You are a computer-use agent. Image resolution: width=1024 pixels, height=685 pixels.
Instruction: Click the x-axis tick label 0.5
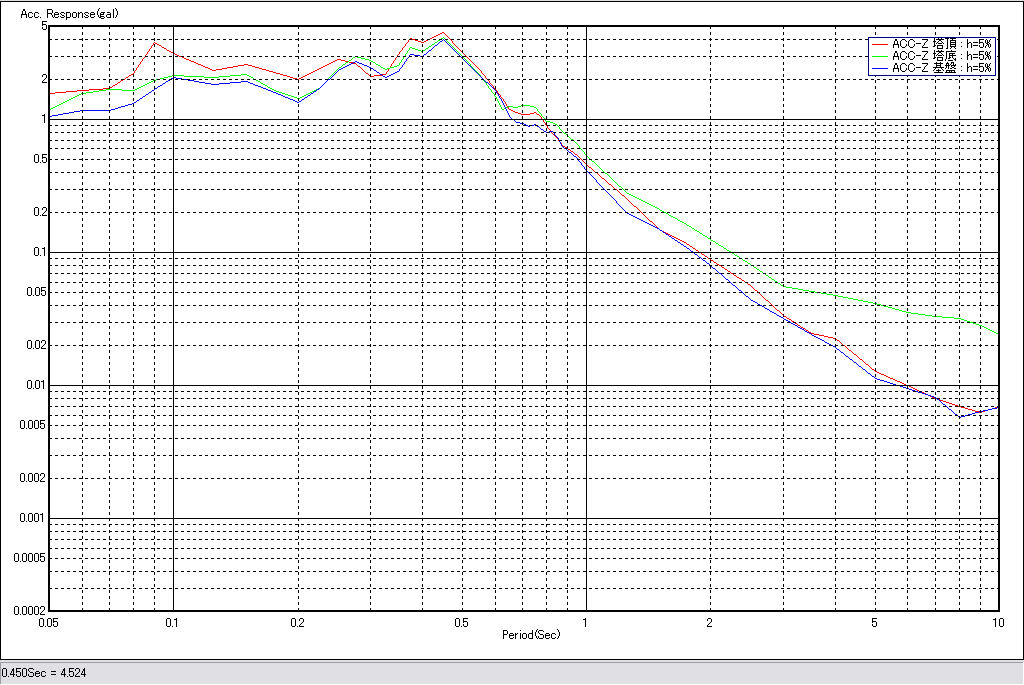pyautogui.click(x=461, y=623)
